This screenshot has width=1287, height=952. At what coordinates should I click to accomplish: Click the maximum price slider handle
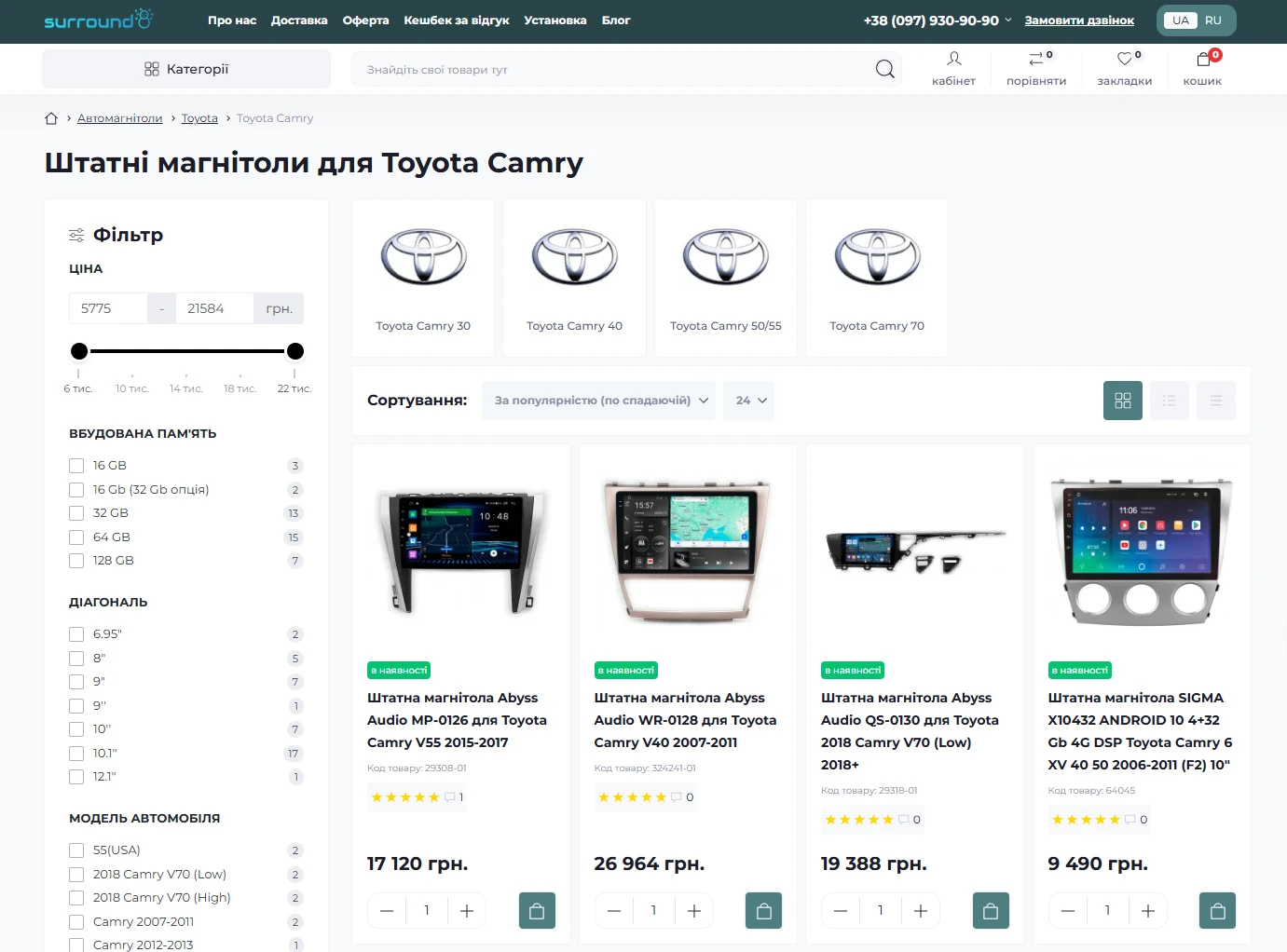click(295, 351)
